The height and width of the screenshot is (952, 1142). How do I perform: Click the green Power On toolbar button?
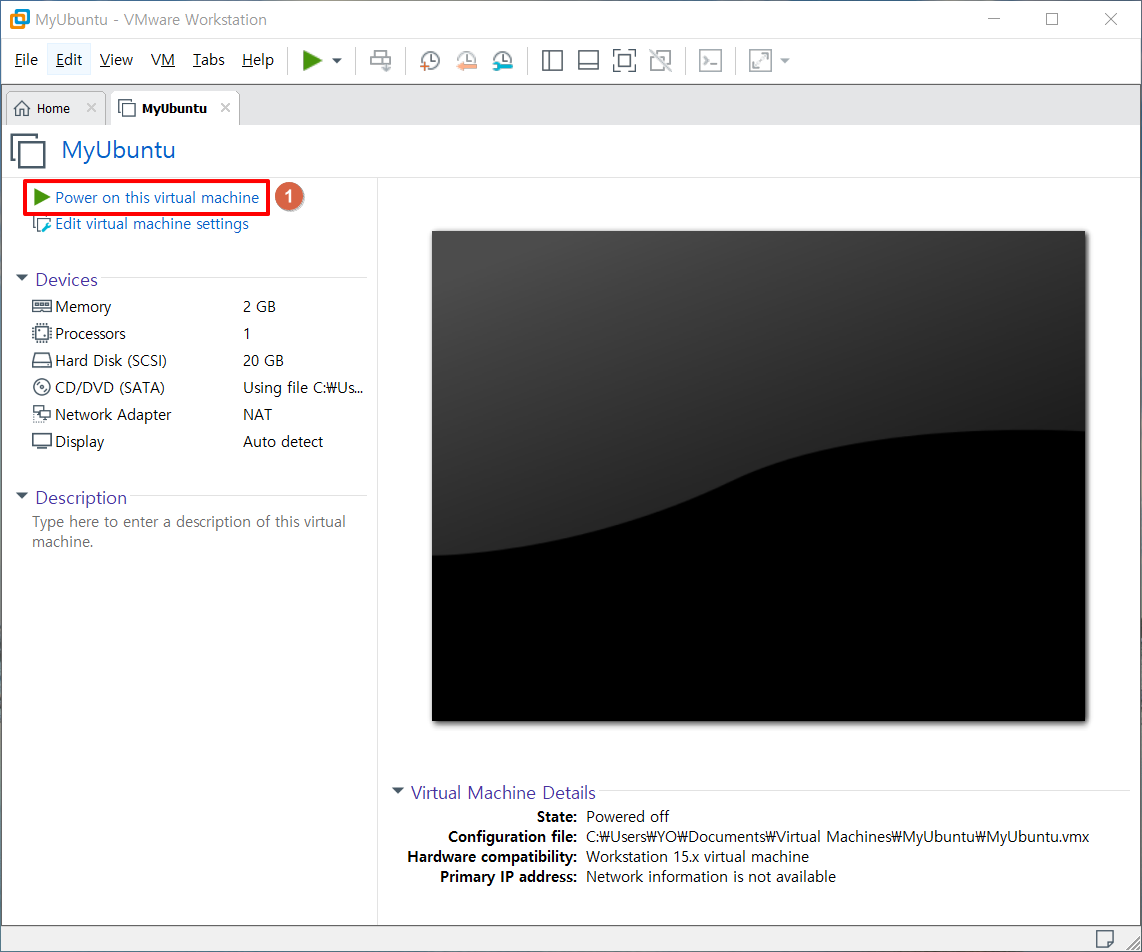312,60
